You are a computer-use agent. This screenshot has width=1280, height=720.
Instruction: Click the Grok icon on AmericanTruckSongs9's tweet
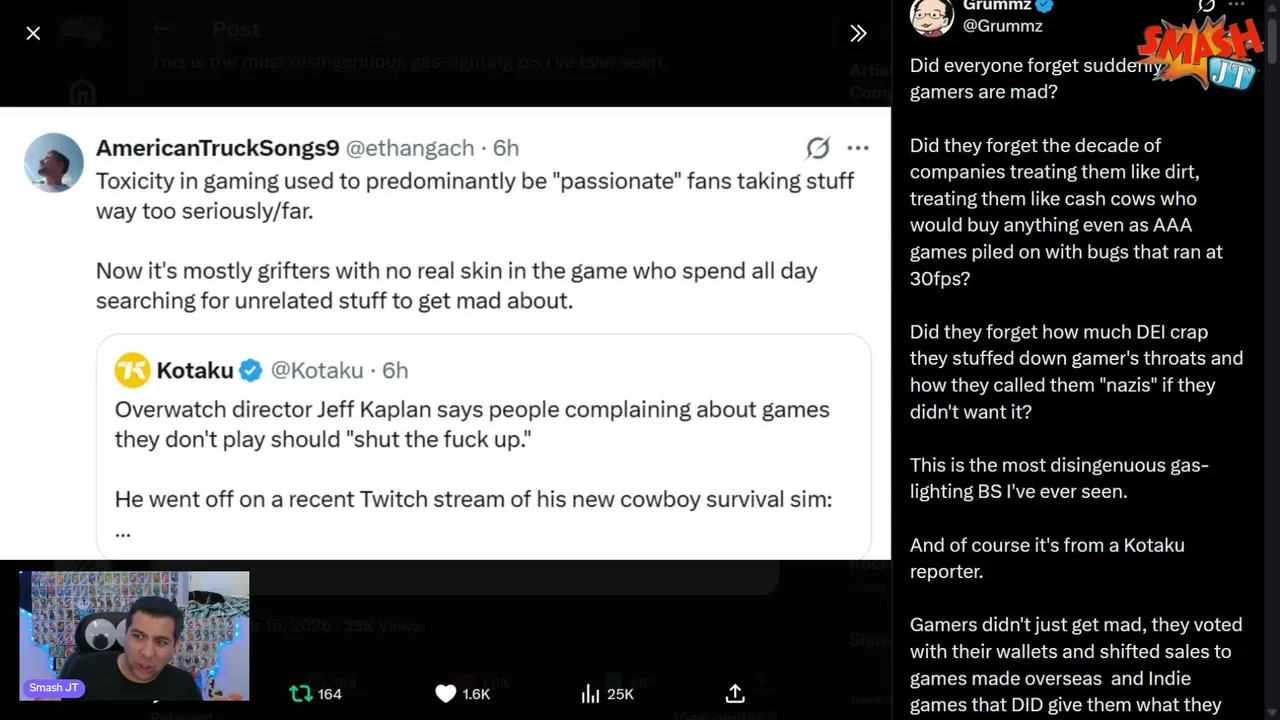818,148
